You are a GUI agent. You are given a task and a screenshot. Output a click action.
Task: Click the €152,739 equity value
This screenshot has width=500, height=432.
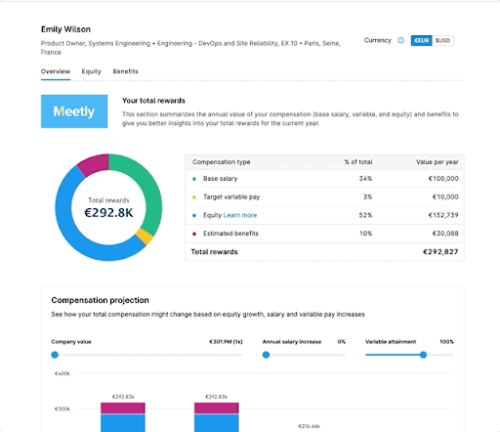point(443,215)
